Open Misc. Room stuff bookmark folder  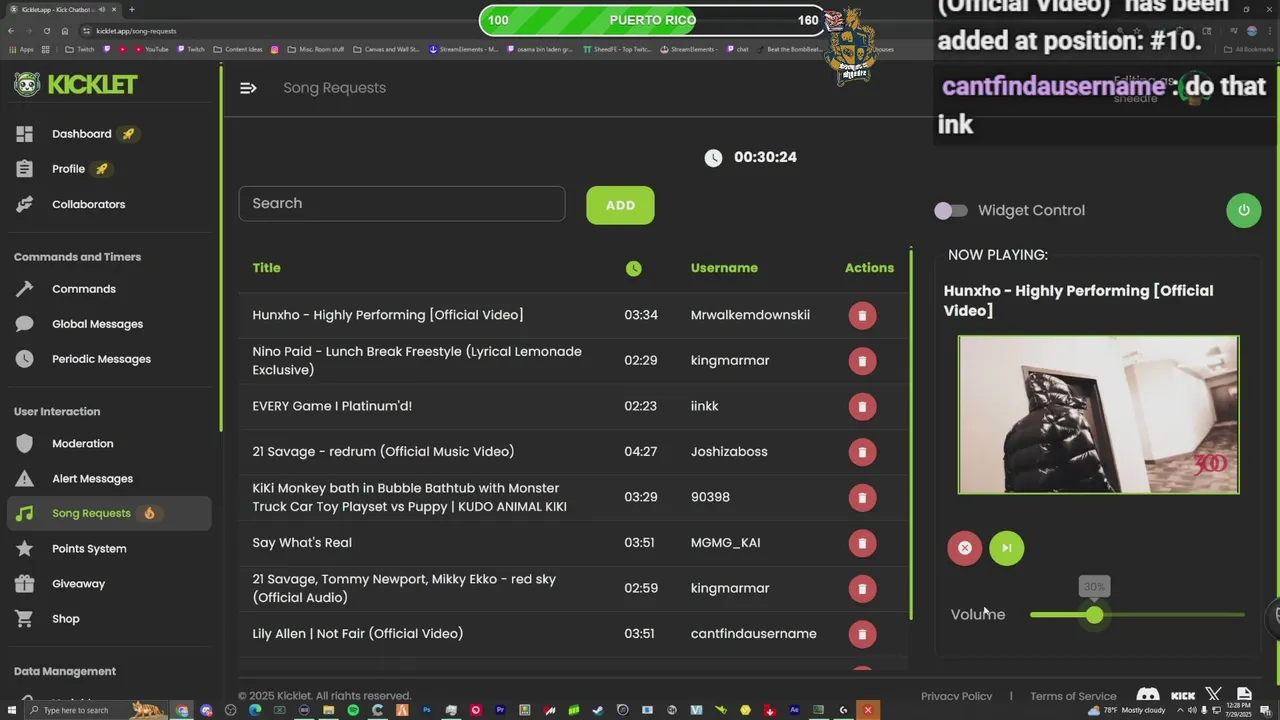click(315, 49)
